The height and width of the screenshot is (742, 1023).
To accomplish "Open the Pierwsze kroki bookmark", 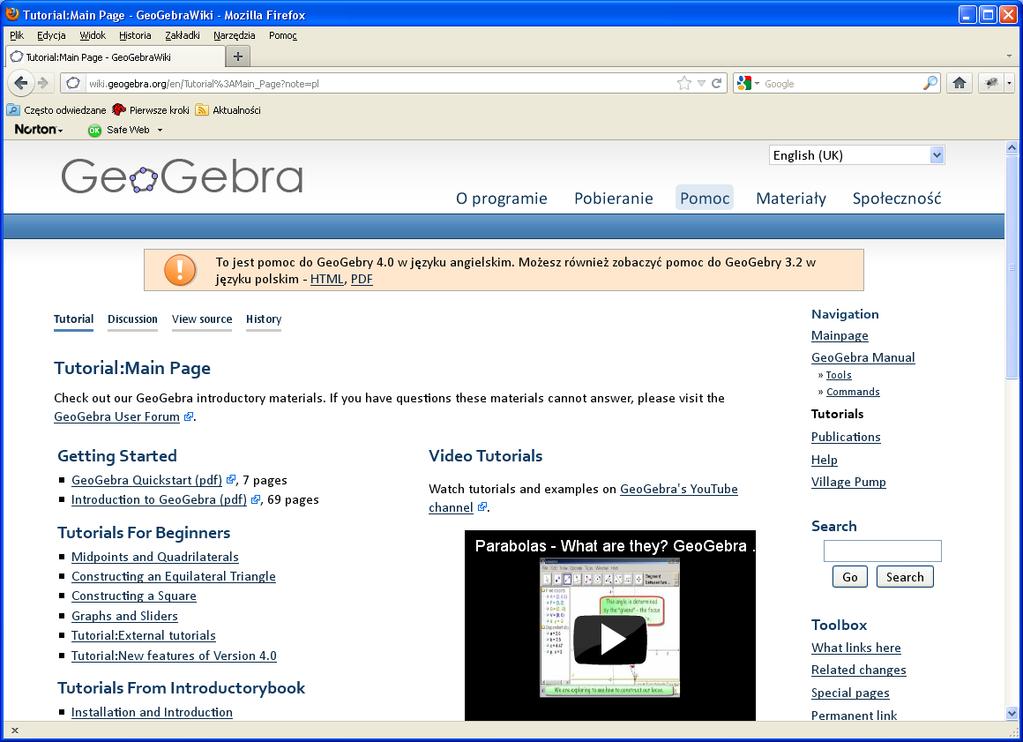I will 151,110.
